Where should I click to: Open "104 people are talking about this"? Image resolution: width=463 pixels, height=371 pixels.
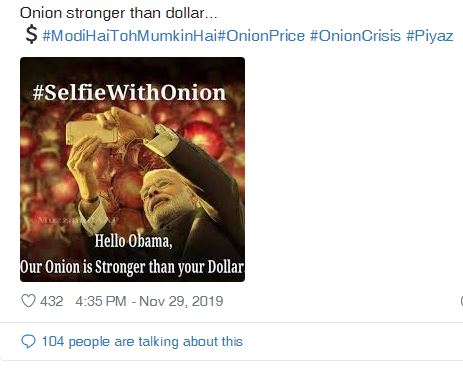[142, 342]
